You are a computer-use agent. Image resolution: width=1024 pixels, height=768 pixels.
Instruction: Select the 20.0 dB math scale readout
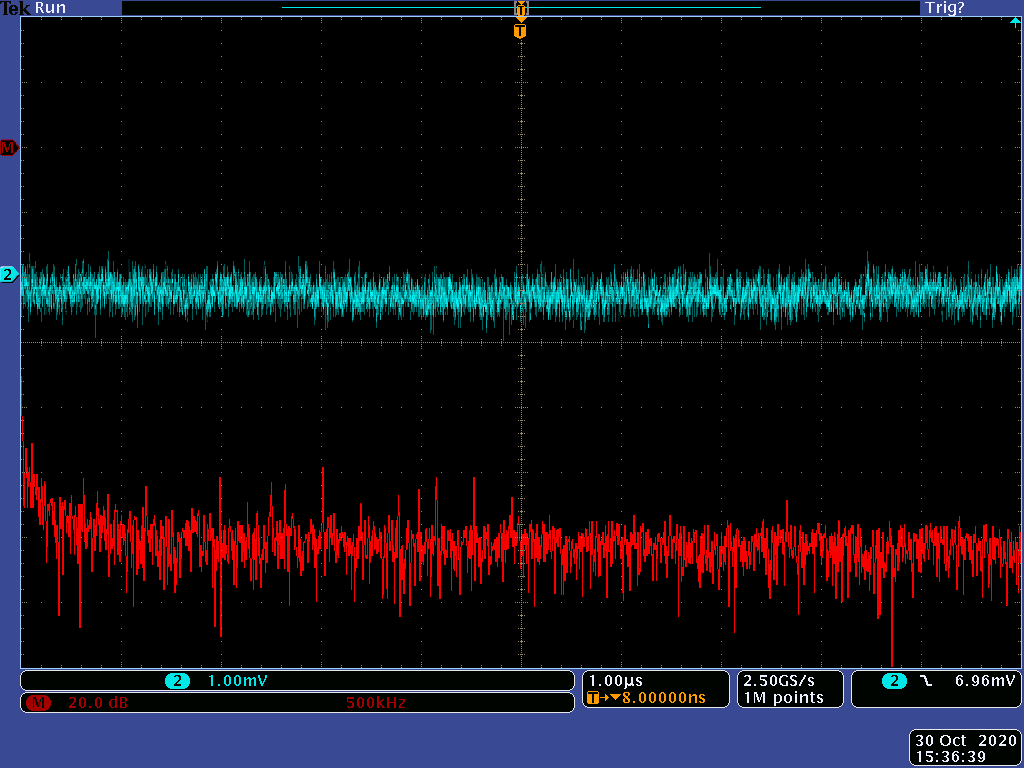97,703
